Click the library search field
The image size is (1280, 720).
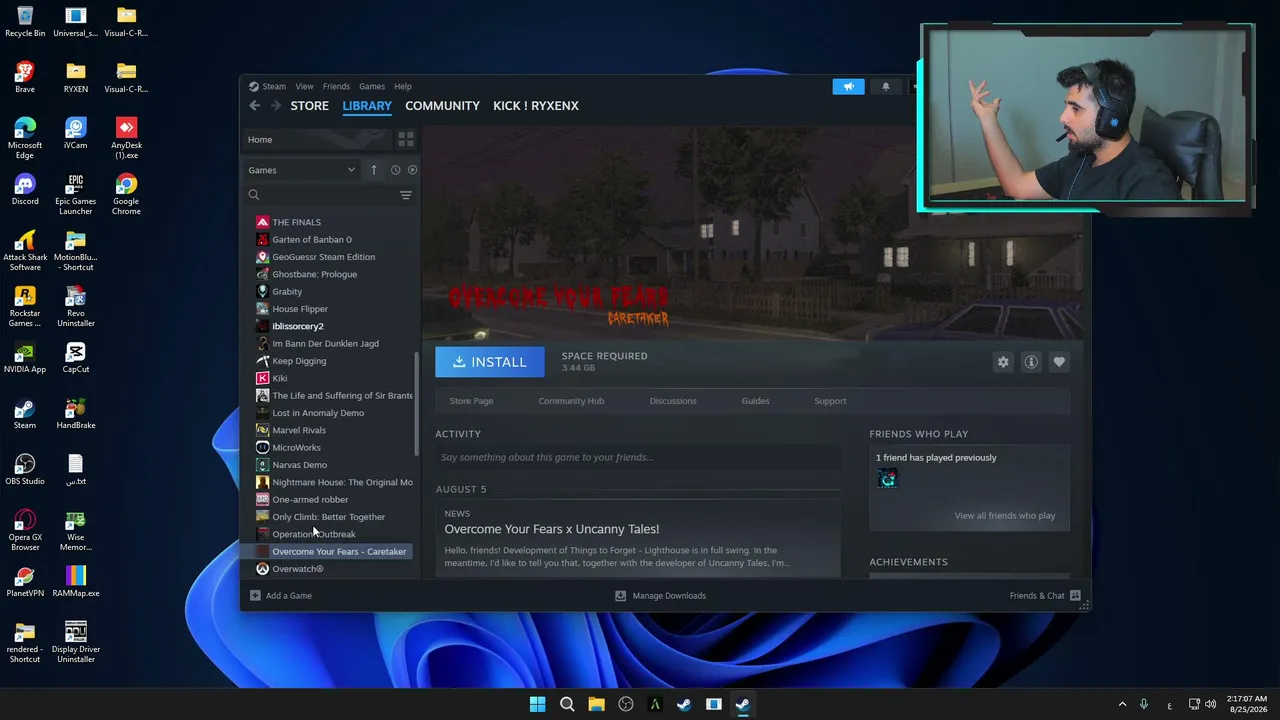[321, 195]
